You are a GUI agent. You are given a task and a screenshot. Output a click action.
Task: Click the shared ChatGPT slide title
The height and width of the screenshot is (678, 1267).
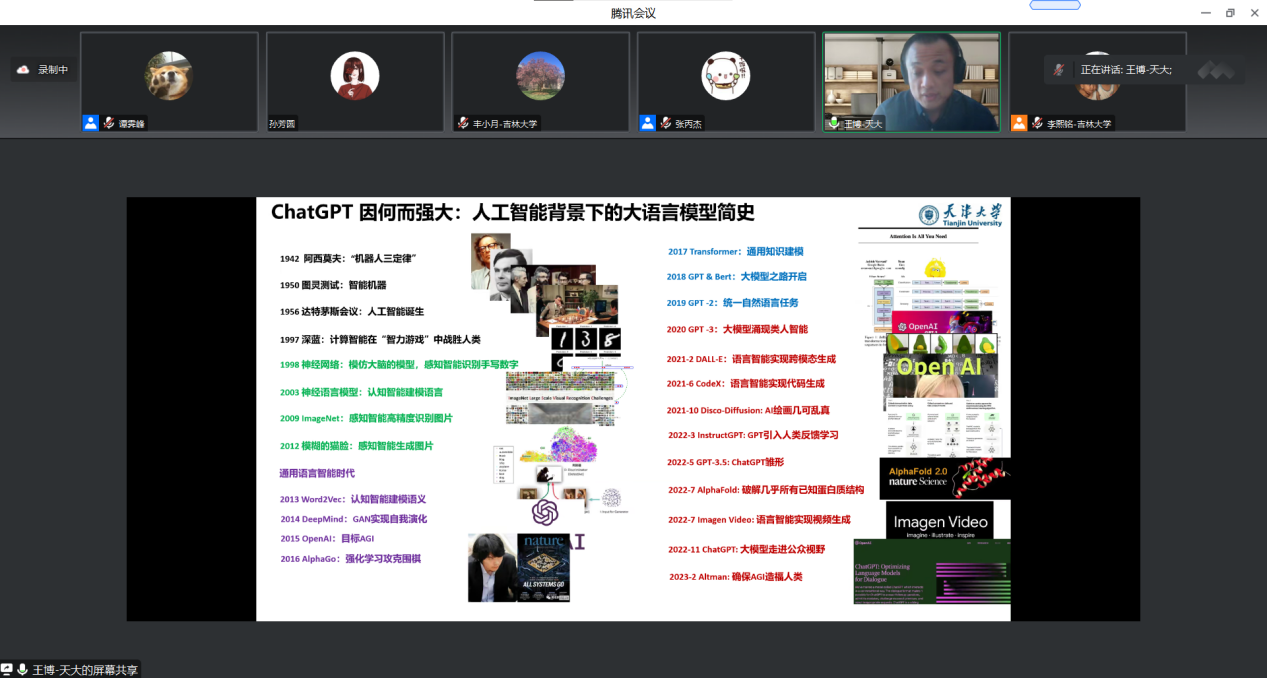coord(512,212)
